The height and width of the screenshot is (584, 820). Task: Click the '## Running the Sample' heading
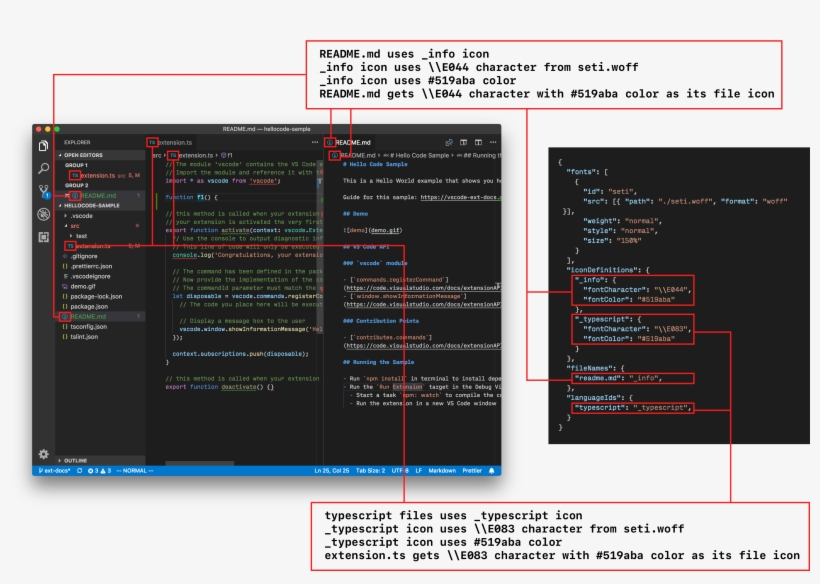378,362
